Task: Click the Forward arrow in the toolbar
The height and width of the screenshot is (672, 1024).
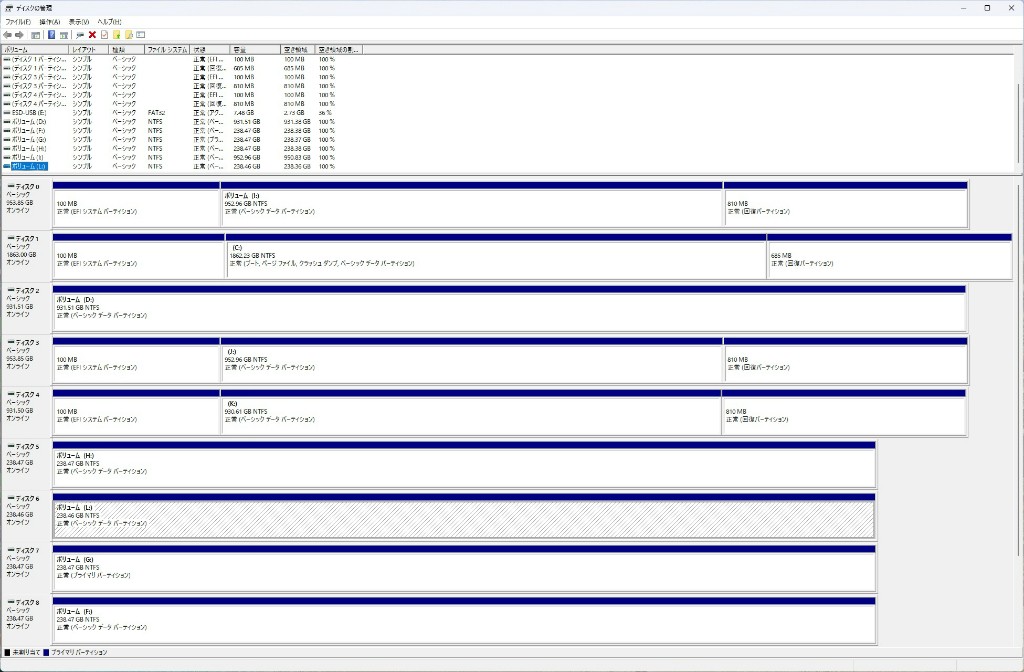Action: [20, 35]
